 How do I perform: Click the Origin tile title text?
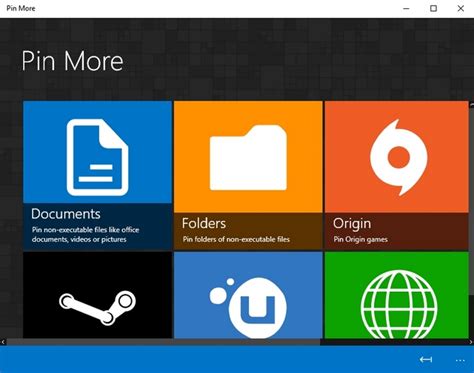(352, 224)
